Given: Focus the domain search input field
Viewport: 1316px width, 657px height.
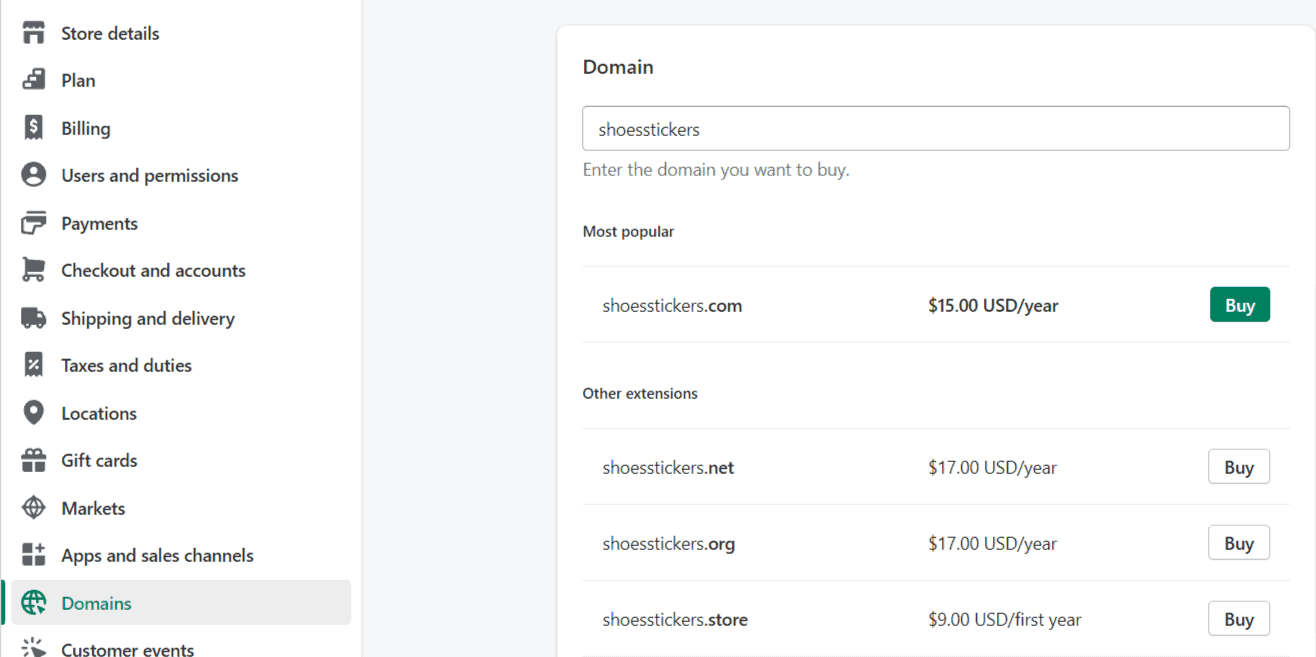Looking at the screenshot, I should click(x=935, y=129).
